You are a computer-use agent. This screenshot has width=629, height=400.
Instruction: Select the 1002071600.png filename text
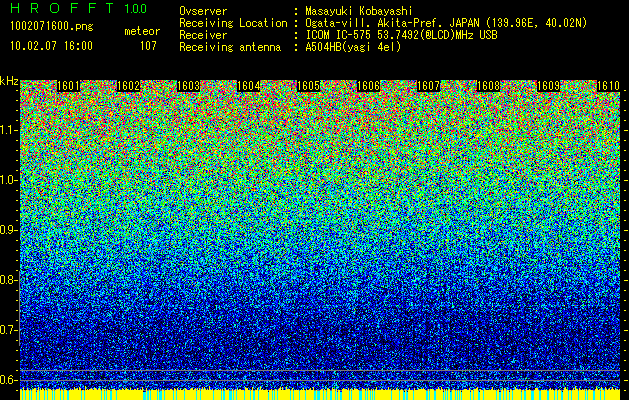(x=52, y=27)
